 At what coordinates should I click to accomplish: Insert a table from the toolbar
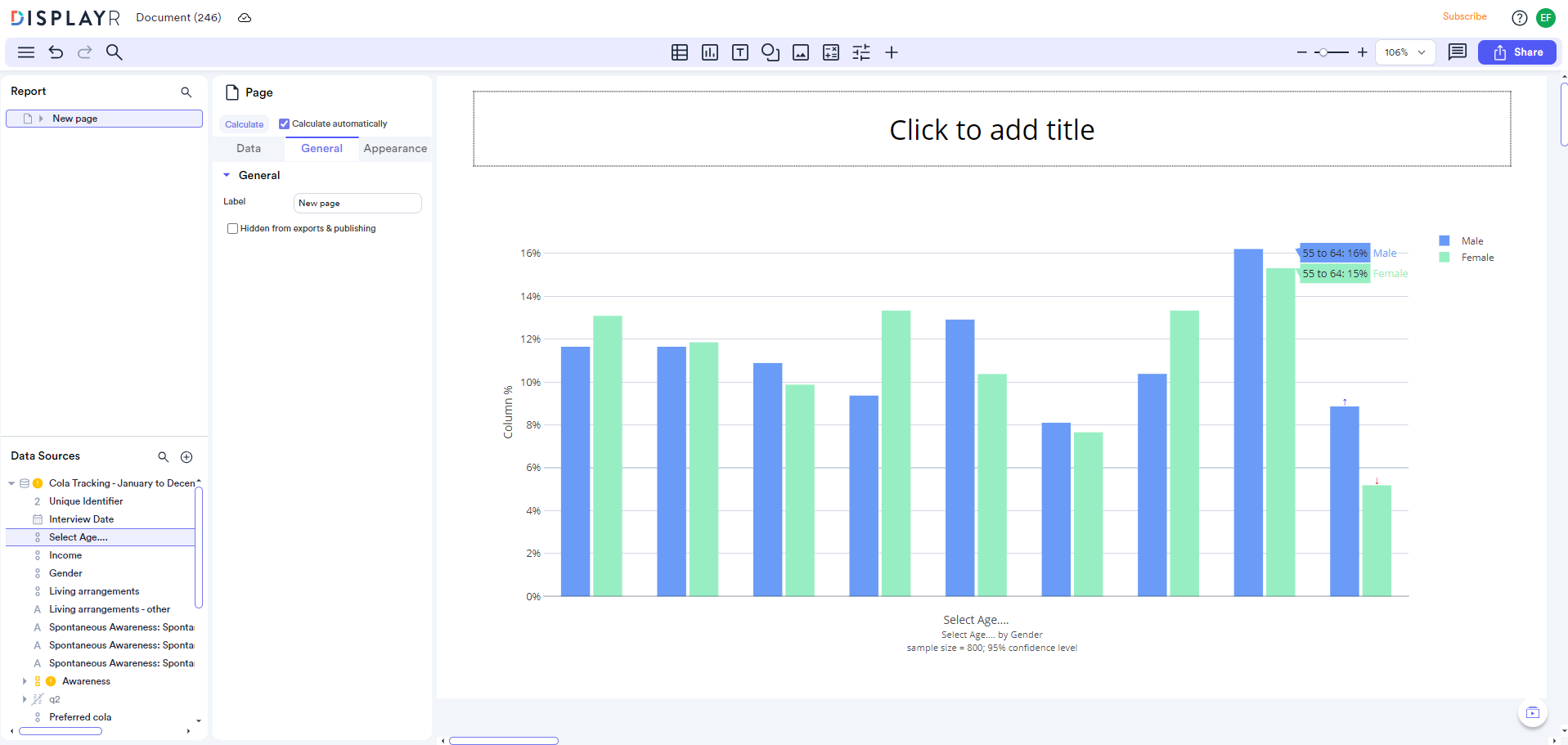[x=679, y=52]
